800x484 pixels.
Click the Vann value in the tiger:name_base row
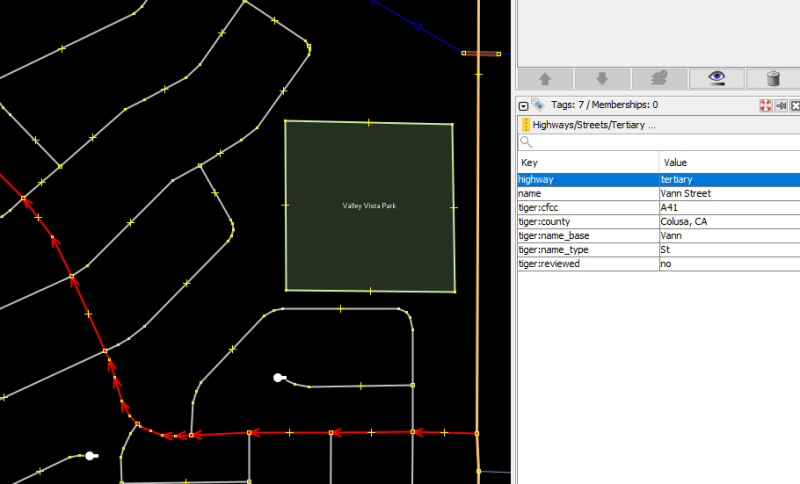point(730,236)
